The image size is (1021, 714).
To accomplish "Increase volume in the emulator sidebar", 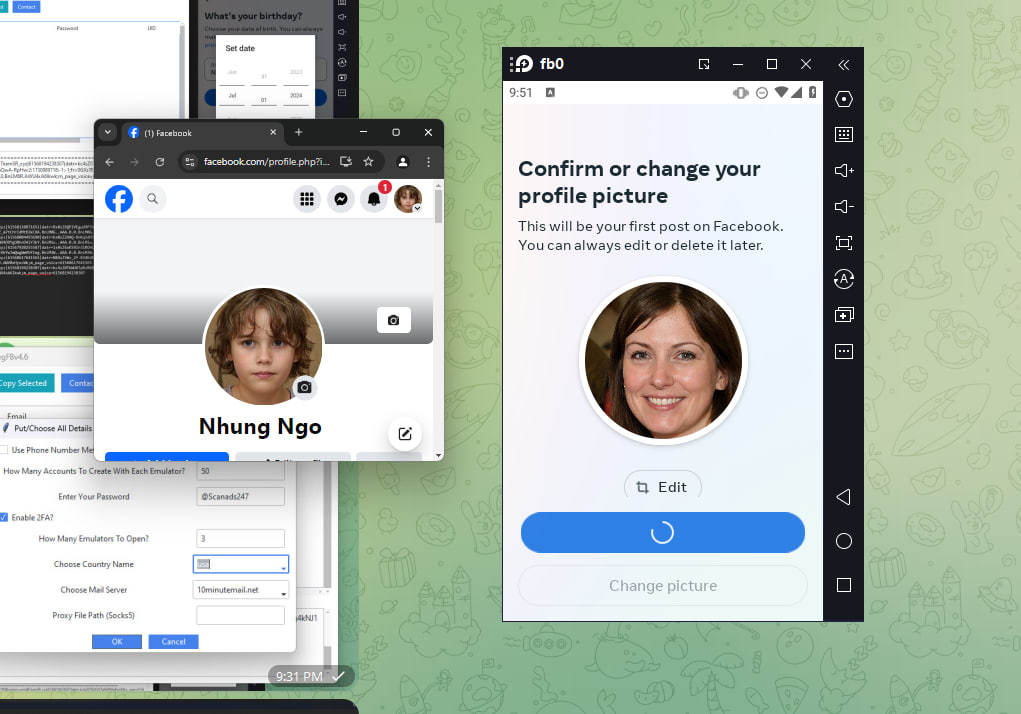I will point(843,171).
